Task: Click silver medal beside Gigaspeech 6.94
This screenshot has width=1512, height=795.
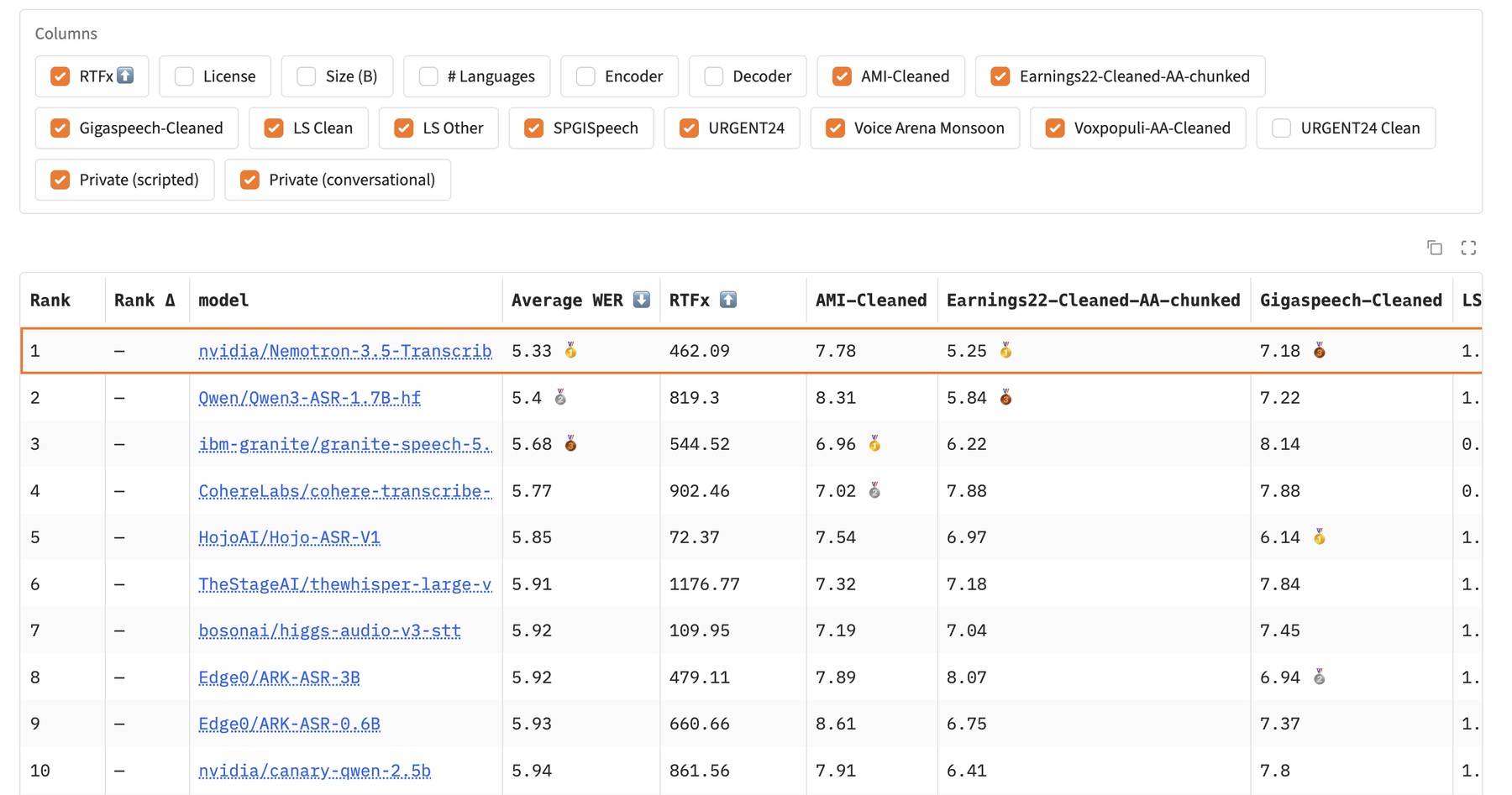Action: coord(1320,677)
